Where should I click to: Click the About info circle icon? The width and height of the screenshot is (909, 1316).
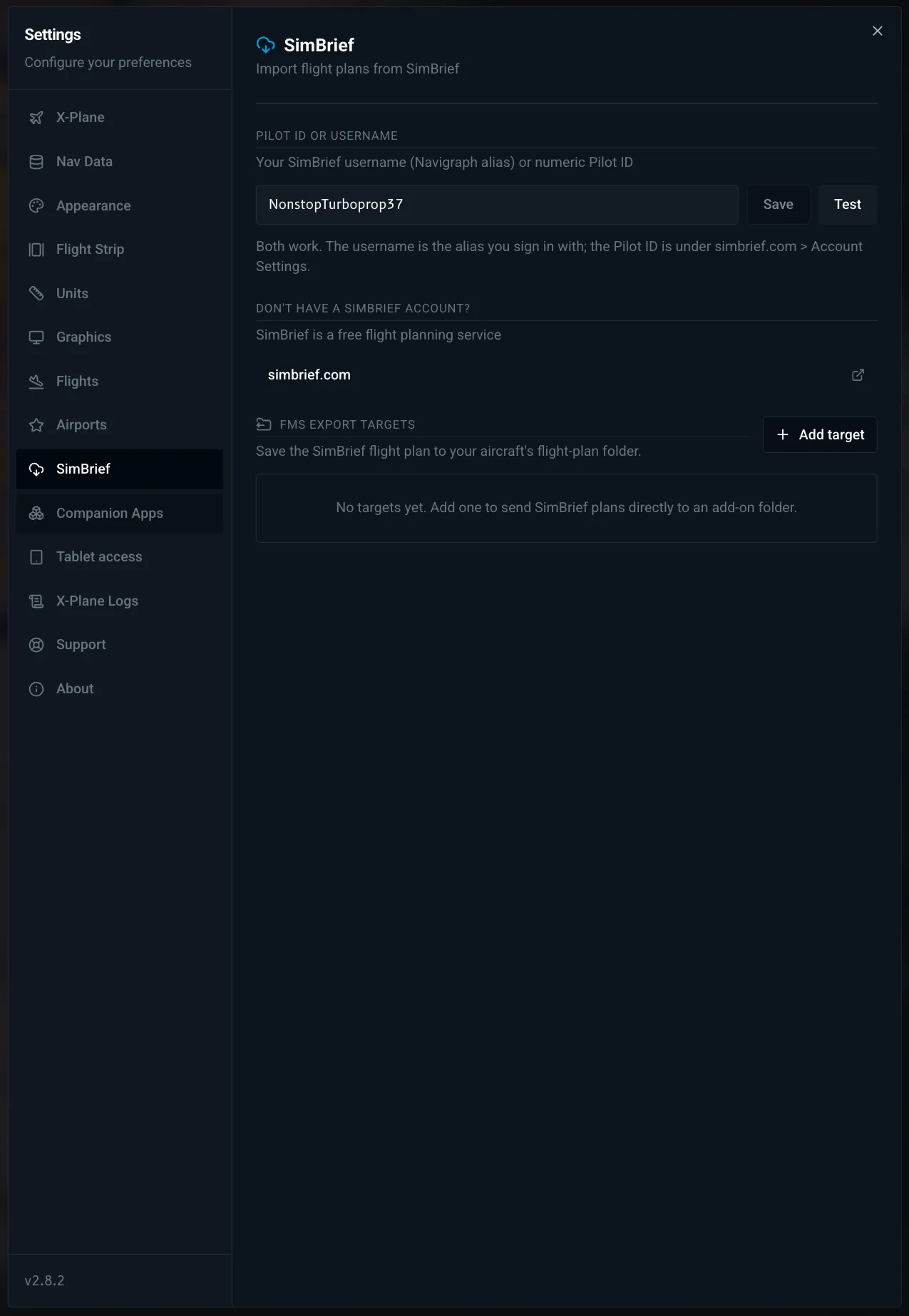(36, 689)
